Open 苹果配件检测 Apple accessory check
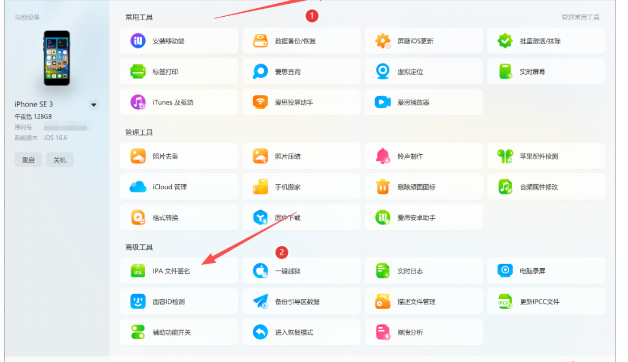This screenshot has height=362, width=628. click(x=546, y=156)
